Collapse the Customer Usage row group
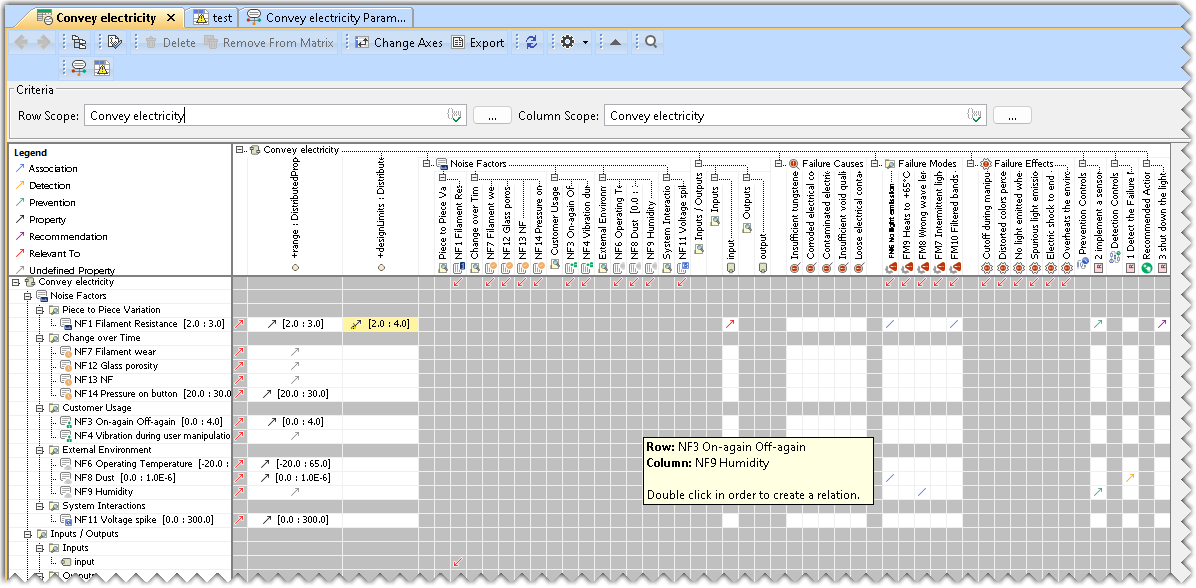 [x=40, y=408]
